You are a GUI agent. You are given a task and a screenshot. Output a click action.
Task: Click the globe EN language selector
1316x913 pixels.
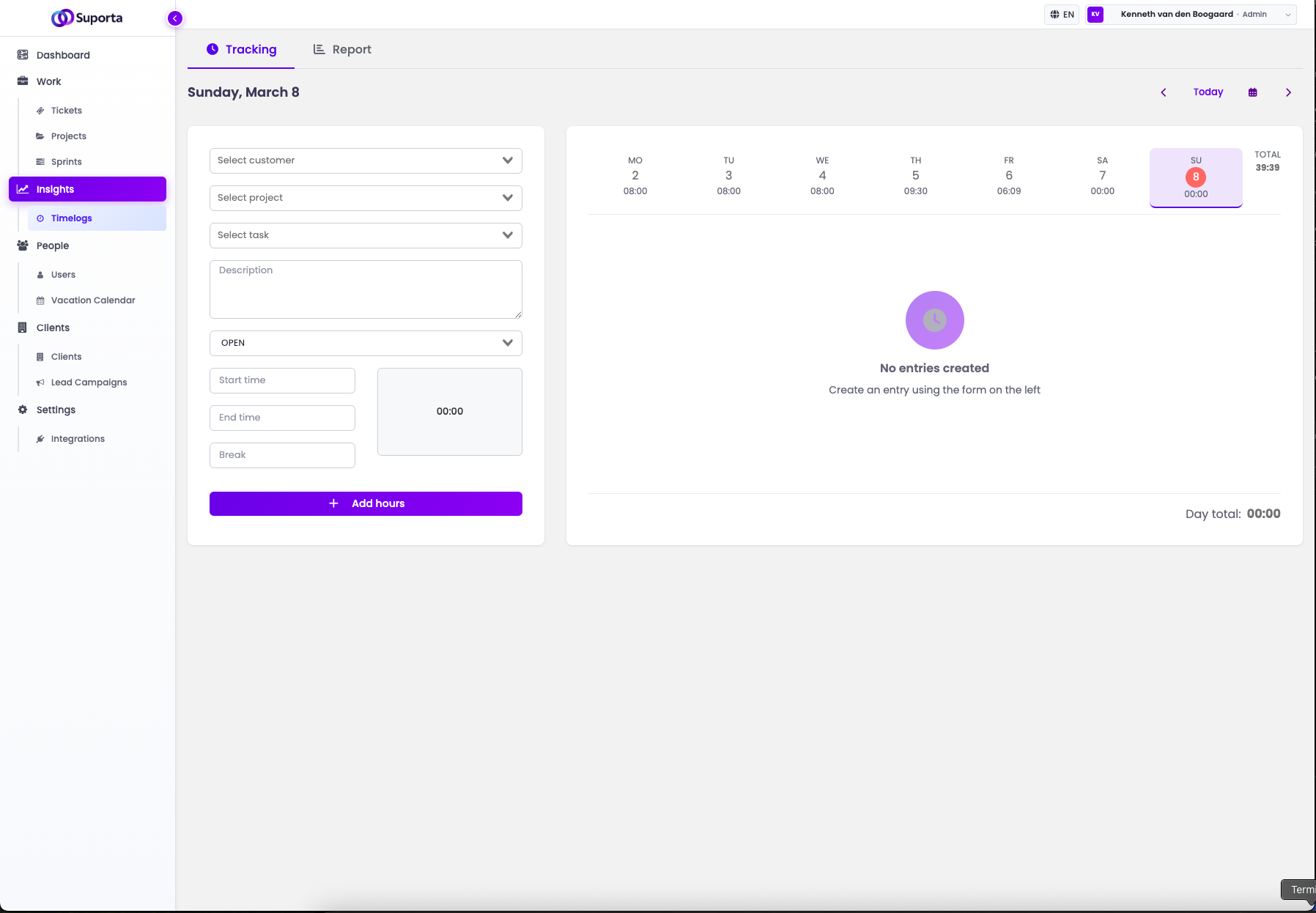(x=1062, y=15)
